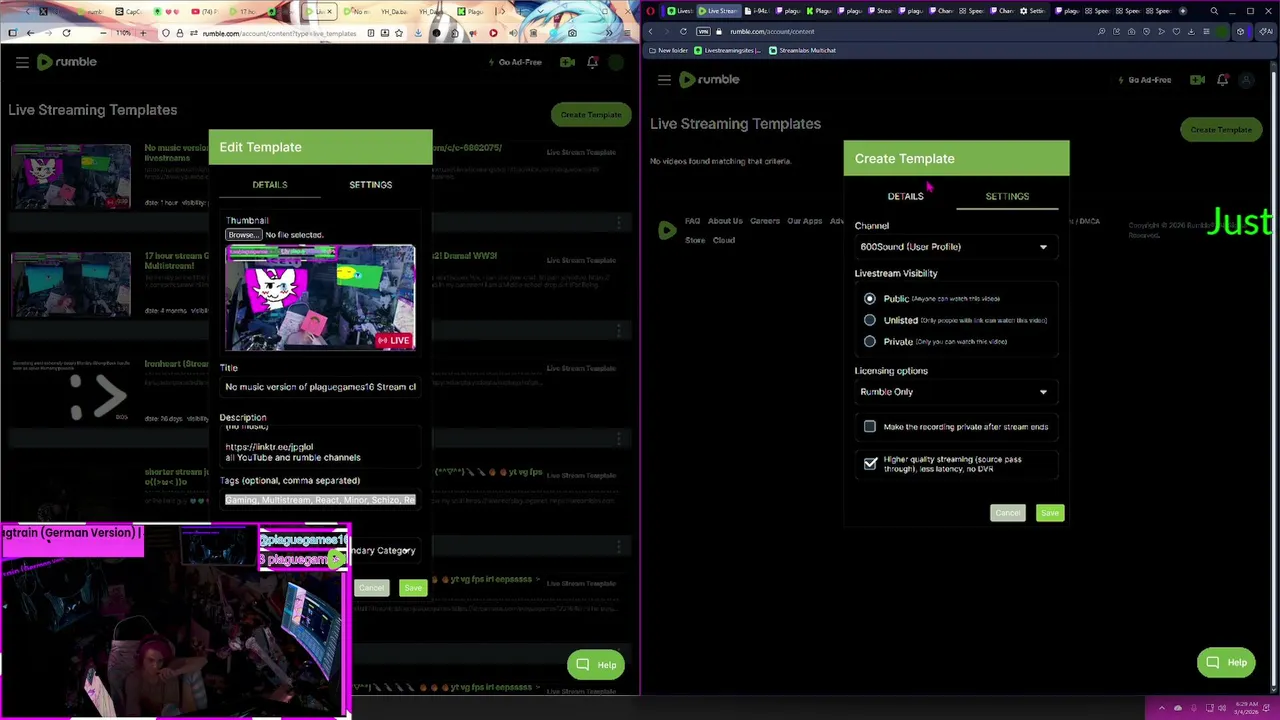Screen dimensions: 1280x720
Task: Open hamburger menu in left Rumble window
Action: [x=22, y=62]
